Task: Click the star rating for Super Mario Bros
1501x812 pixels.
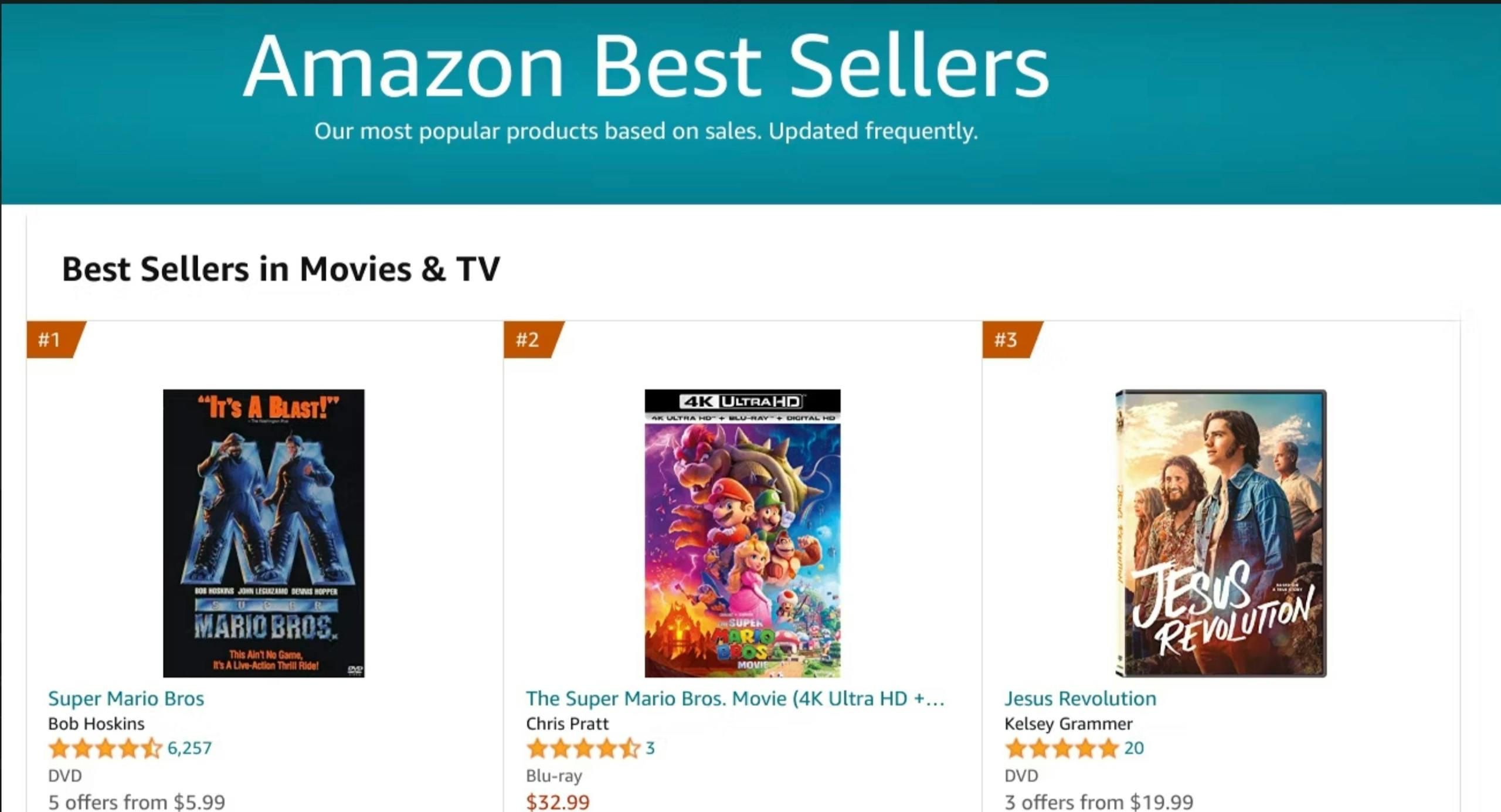Action: point(105,748)
